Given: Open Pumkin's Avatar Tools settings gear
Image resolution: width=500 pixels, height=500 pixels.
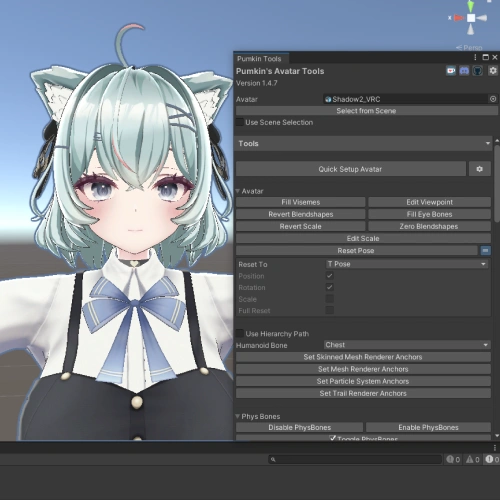Looking at the screenshot, I should point(493,71).
